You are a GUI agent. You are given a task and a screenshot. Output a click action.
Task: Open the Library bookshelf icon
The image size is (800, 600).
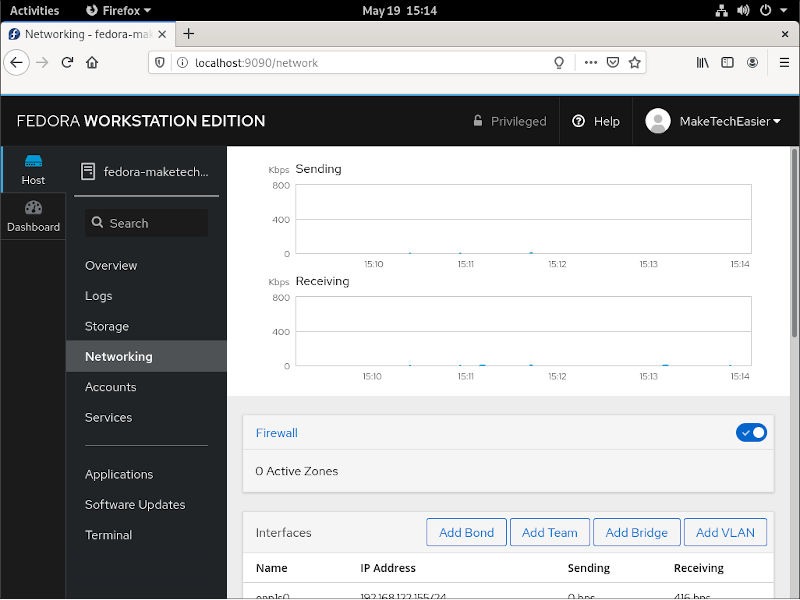[x=703, y=62]
